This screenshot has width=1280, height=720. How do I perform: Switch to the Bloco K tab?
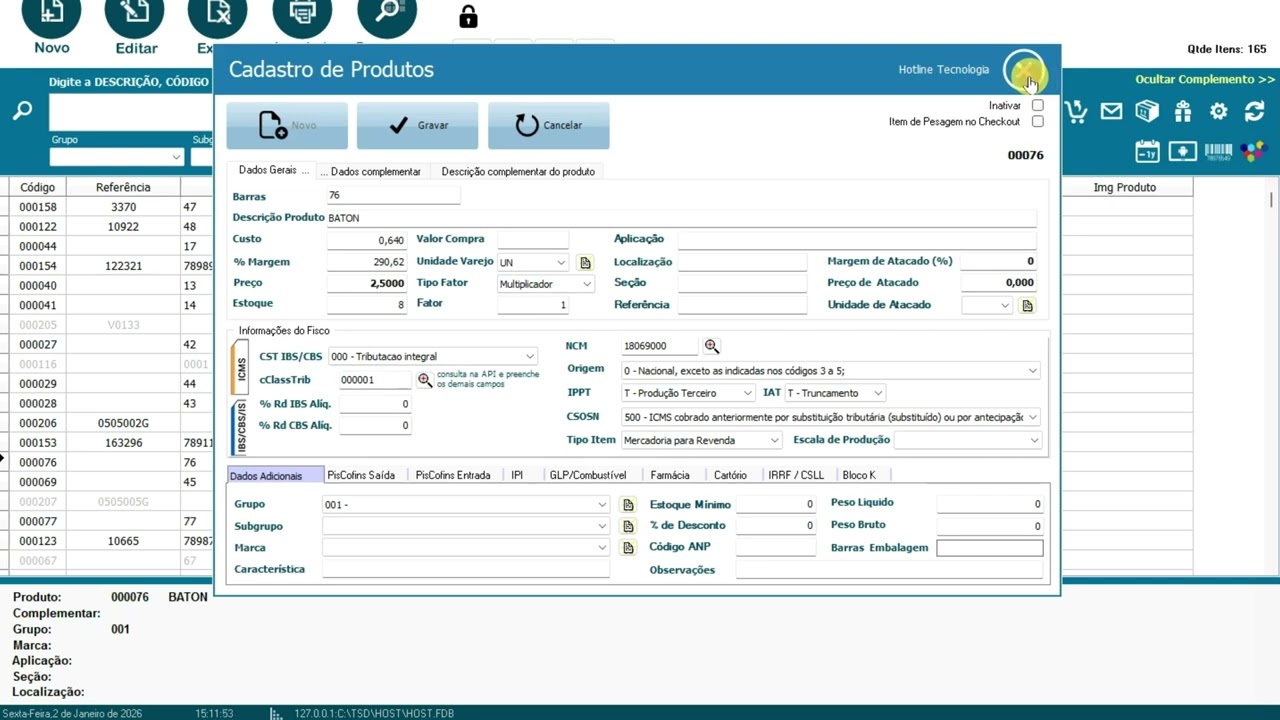pos(859,475)
